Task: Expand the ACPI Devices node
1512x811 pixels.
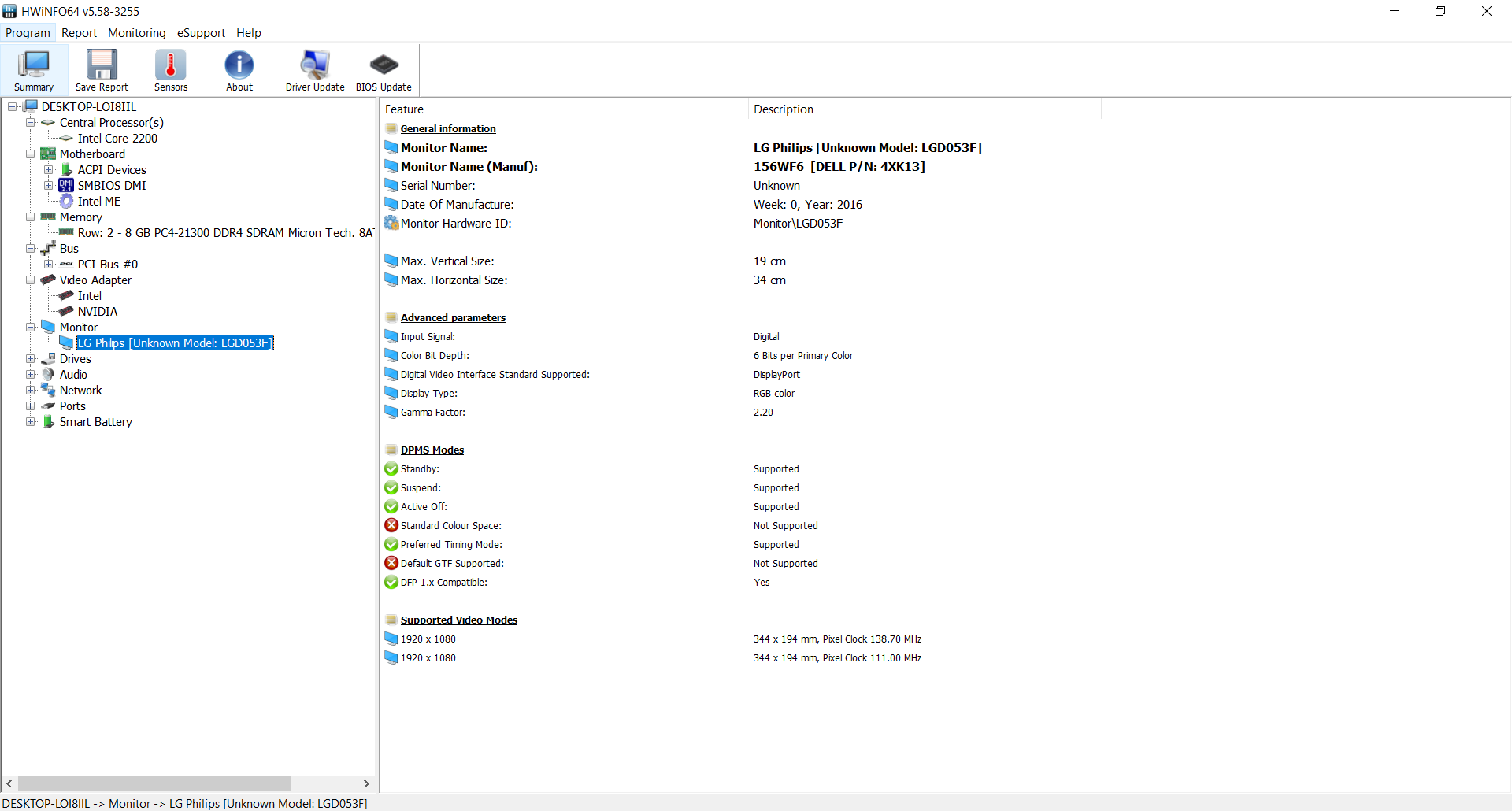Action: click(x=48, y=169)
